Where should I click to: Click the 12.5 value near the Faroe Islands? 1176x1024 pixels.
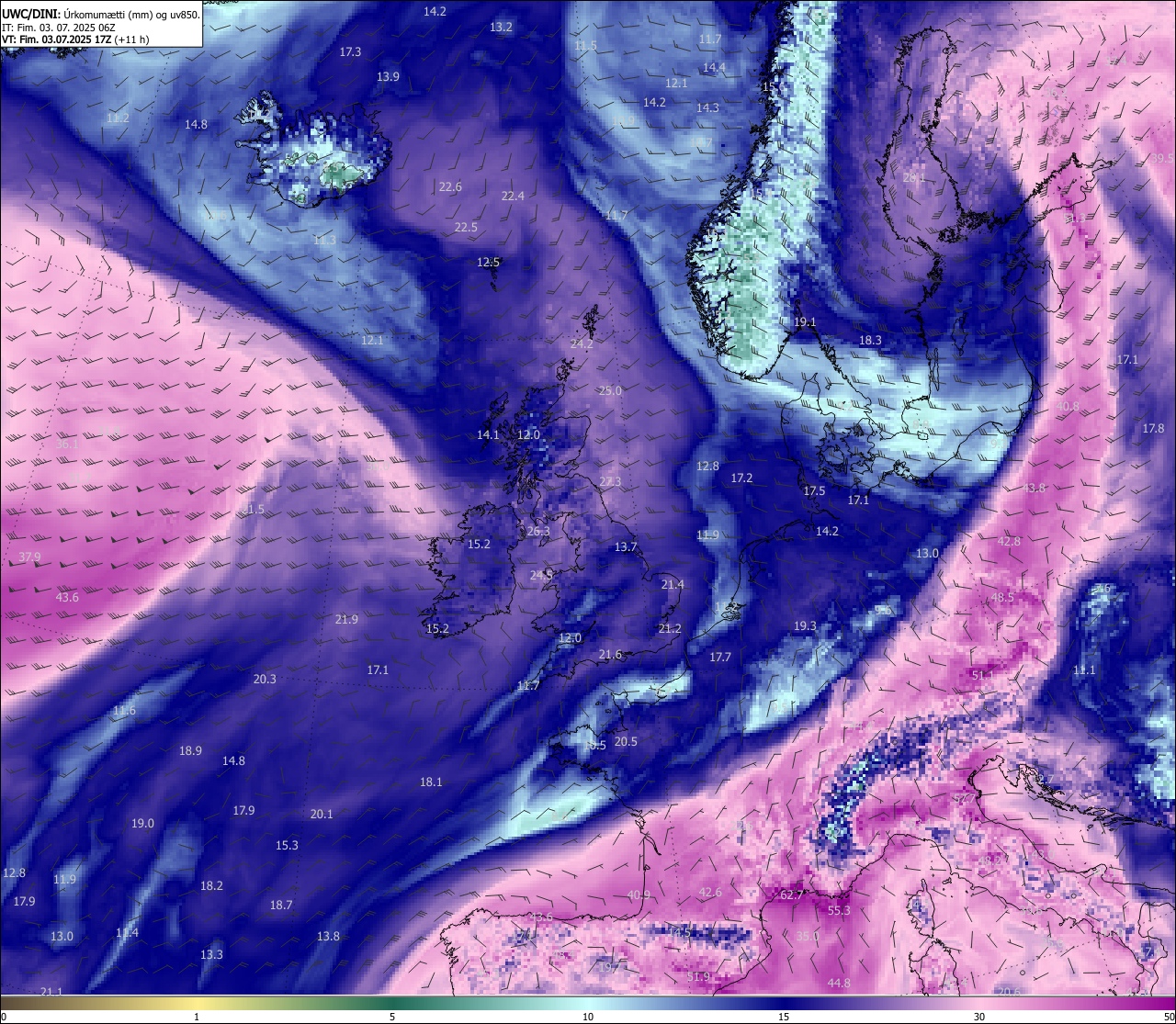(488, 263)
